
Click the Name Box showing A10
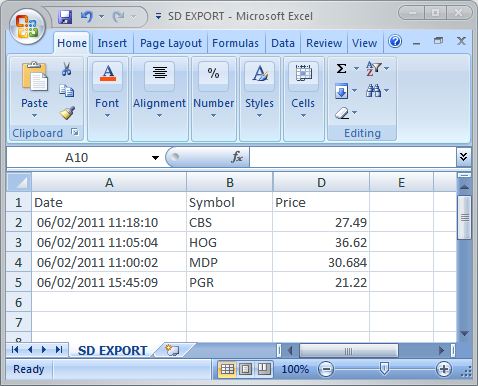77,157
